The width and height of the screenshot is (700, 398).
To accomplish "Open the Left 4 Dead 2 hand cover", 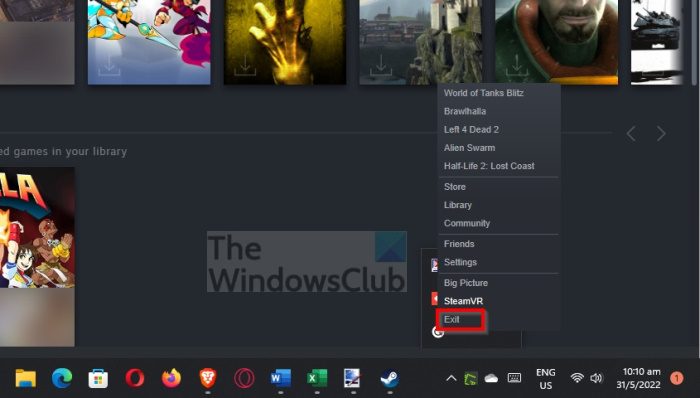I will click(285, 42).
